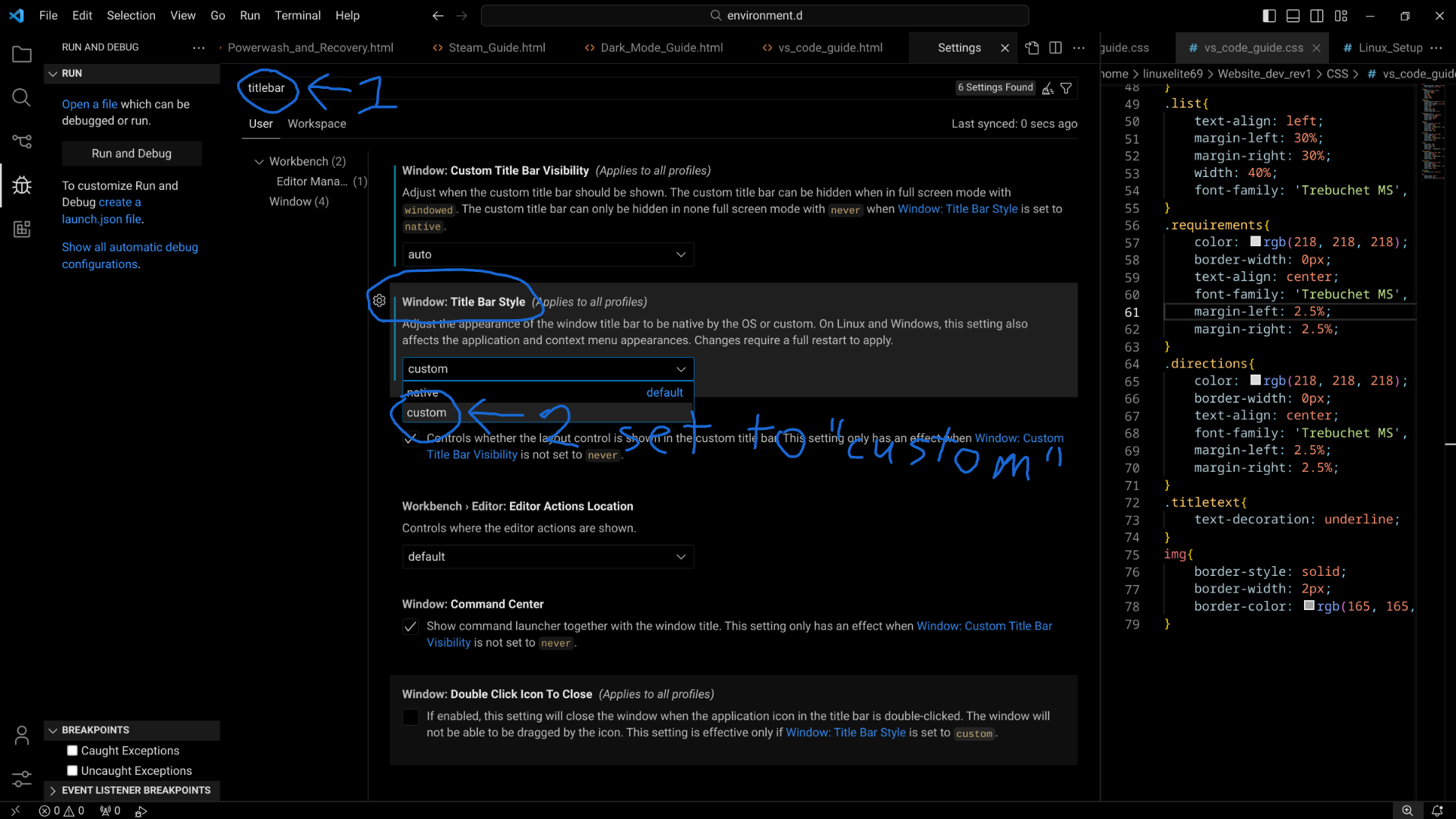Click the Run and Debug button
This screenshot has height=819, width=1456.
tap(131, 153)
